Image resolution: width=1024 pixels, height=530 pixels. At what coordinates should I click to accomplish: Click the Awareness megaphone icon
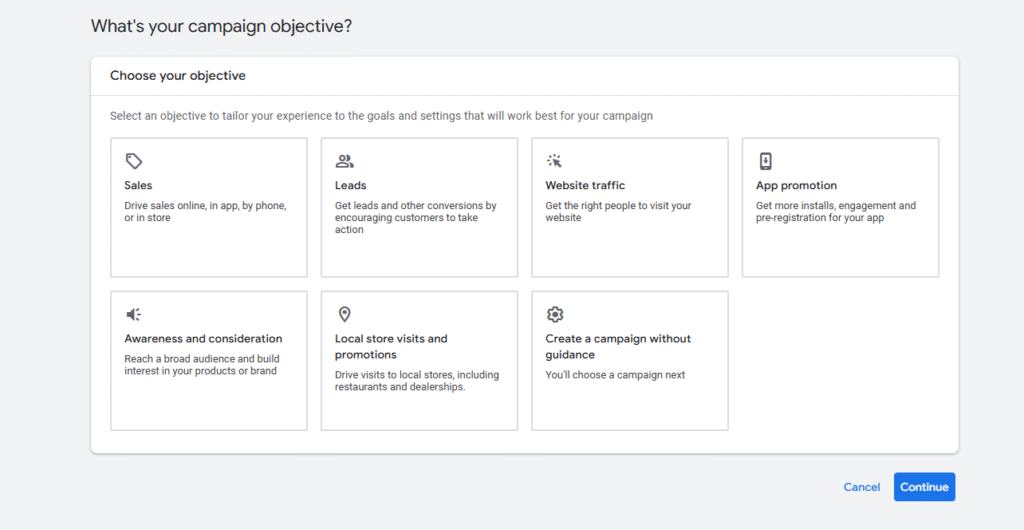[x=134, y=315]
